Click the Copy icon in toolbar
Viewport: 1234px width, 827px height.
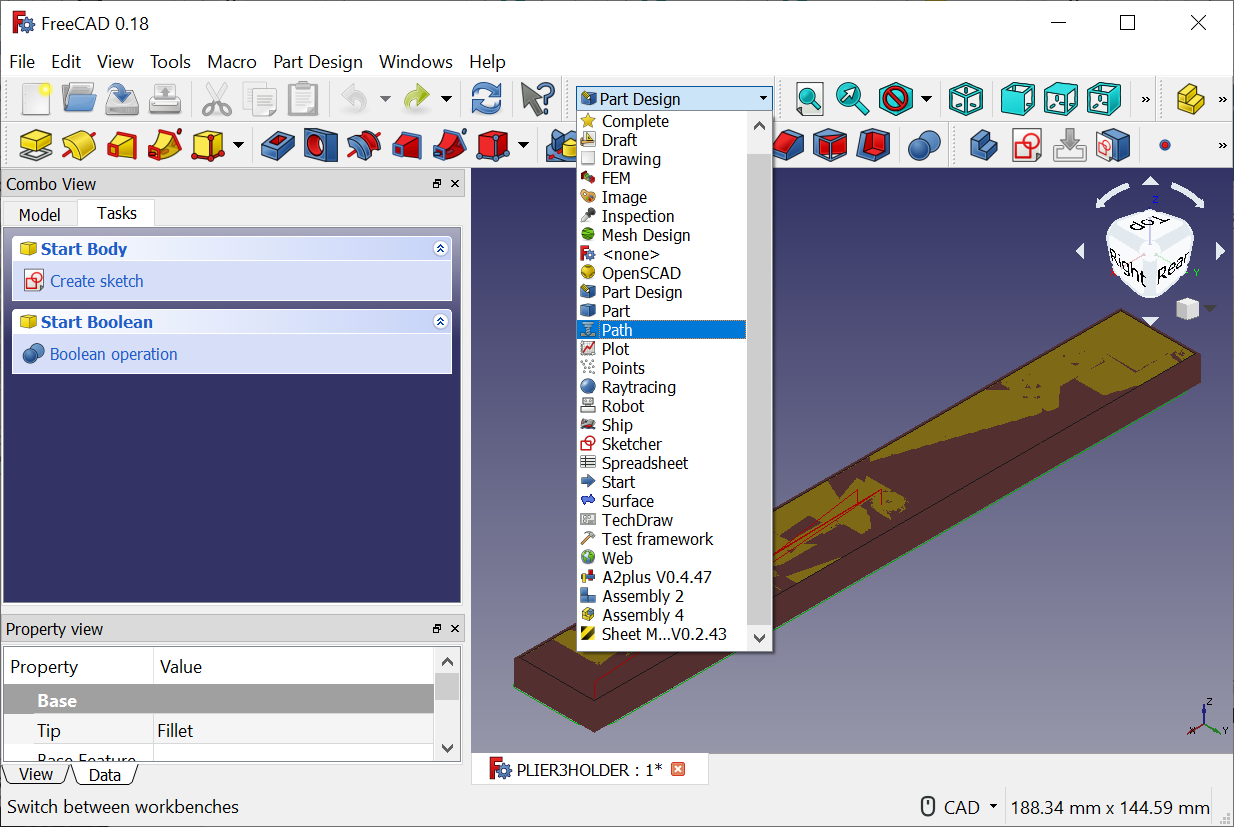(x=260, y=99)
